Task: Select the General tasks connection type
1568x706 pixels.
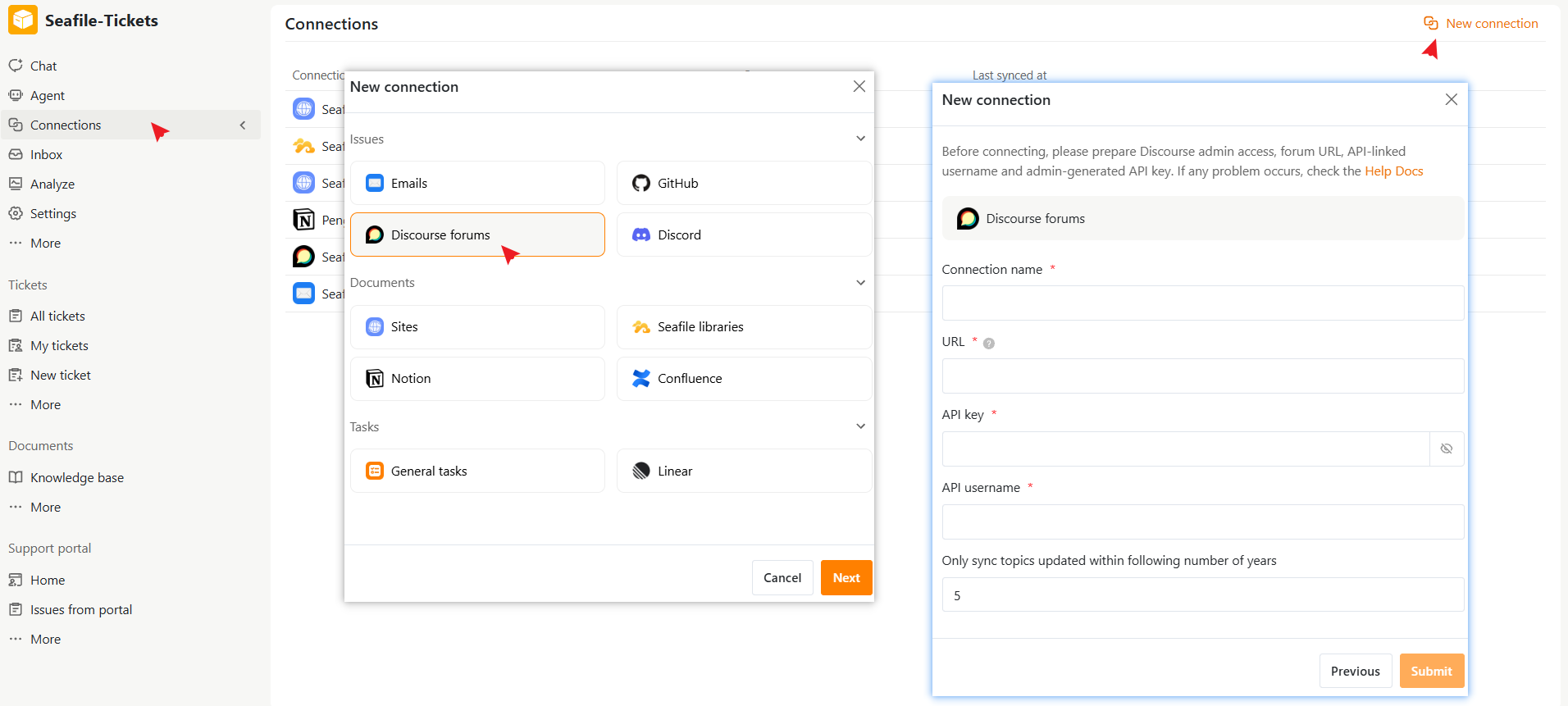Action: coord(477,471)
